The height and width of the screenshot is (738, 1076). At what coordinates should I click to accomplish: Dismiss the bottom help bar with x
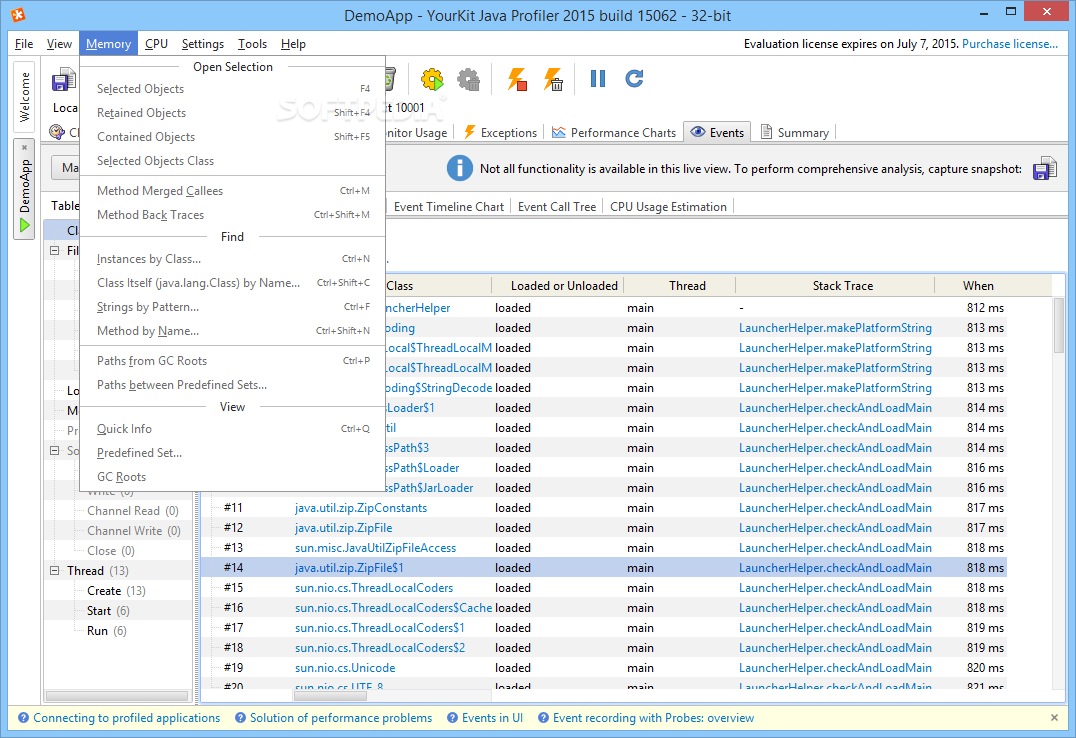pyautogui.click(x=1054, y=717)
